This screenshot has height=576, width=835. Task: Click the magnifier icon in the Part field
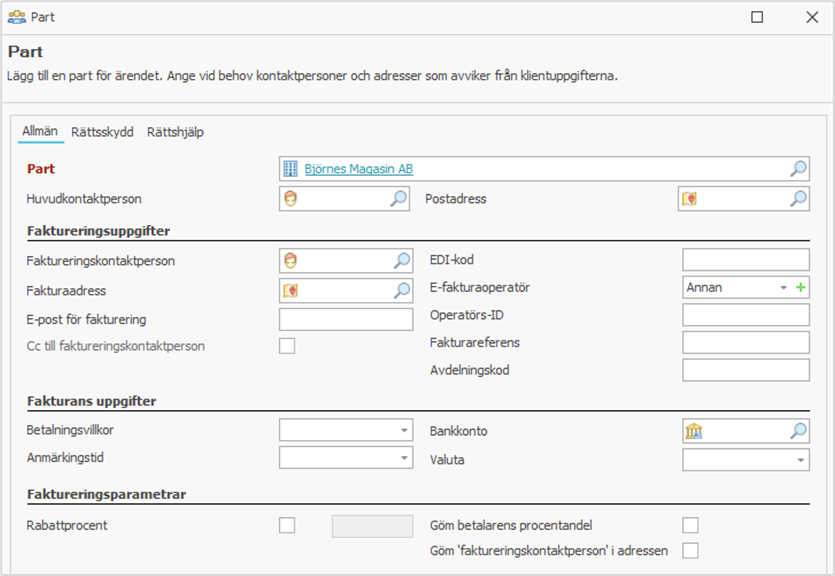798,169
